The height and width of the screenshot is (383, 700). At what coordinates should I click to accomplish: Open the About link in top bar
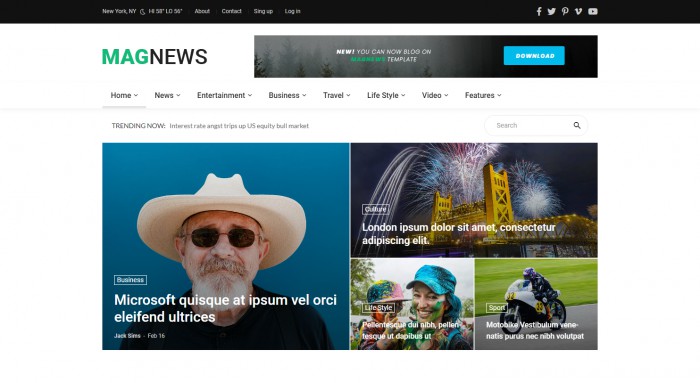point(202,11)
